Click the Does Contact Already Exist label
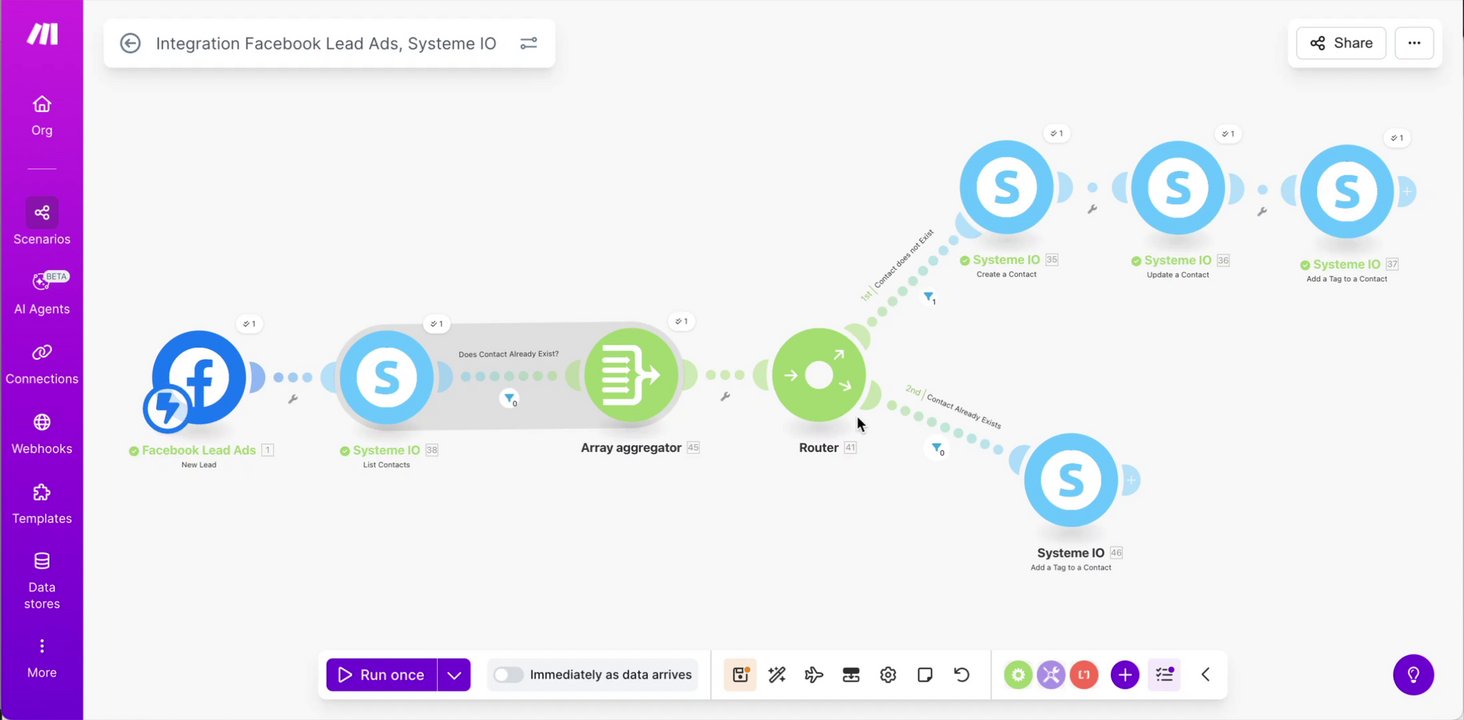Screen dimensions: 1464x720 [x=508, y=354]
